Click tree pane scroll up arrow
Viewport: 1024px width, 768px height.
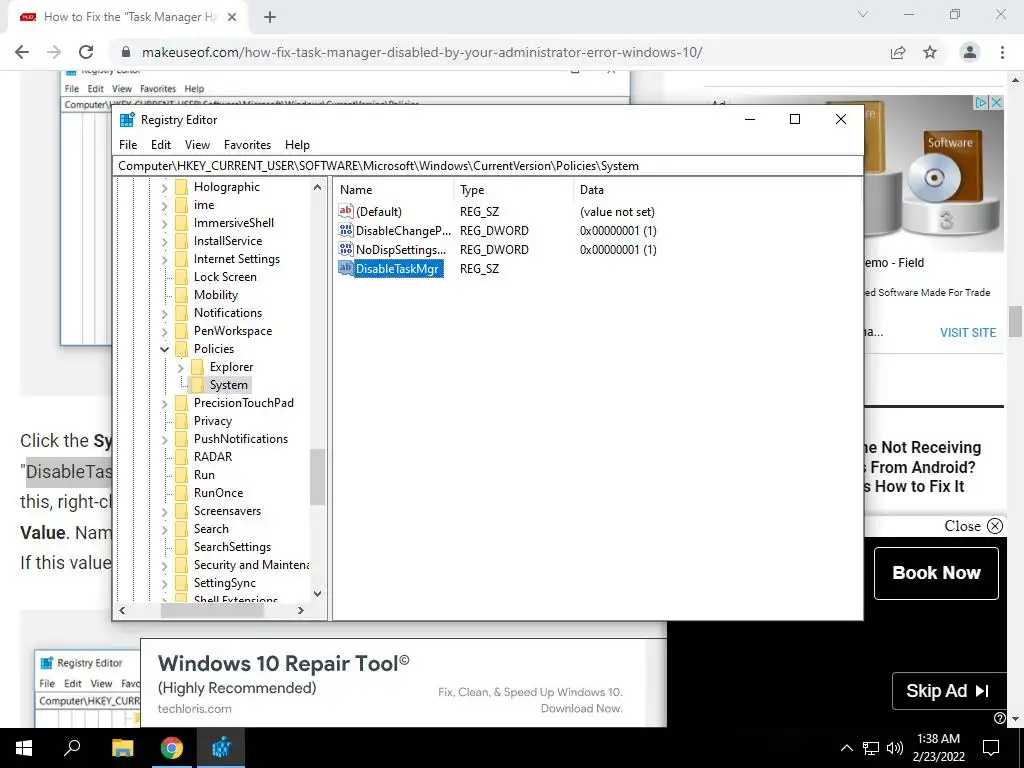[317, 187]
